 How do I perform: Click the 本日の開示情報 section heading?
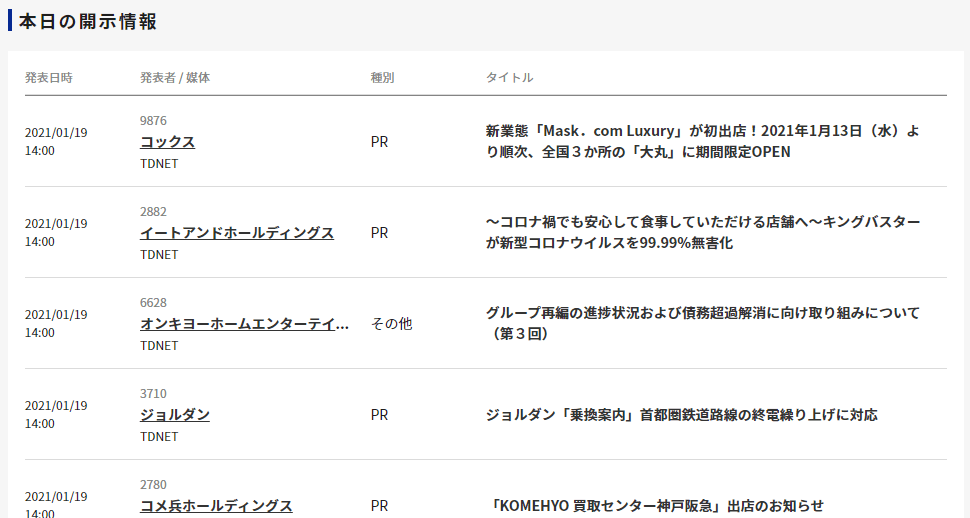coord(87,21)
